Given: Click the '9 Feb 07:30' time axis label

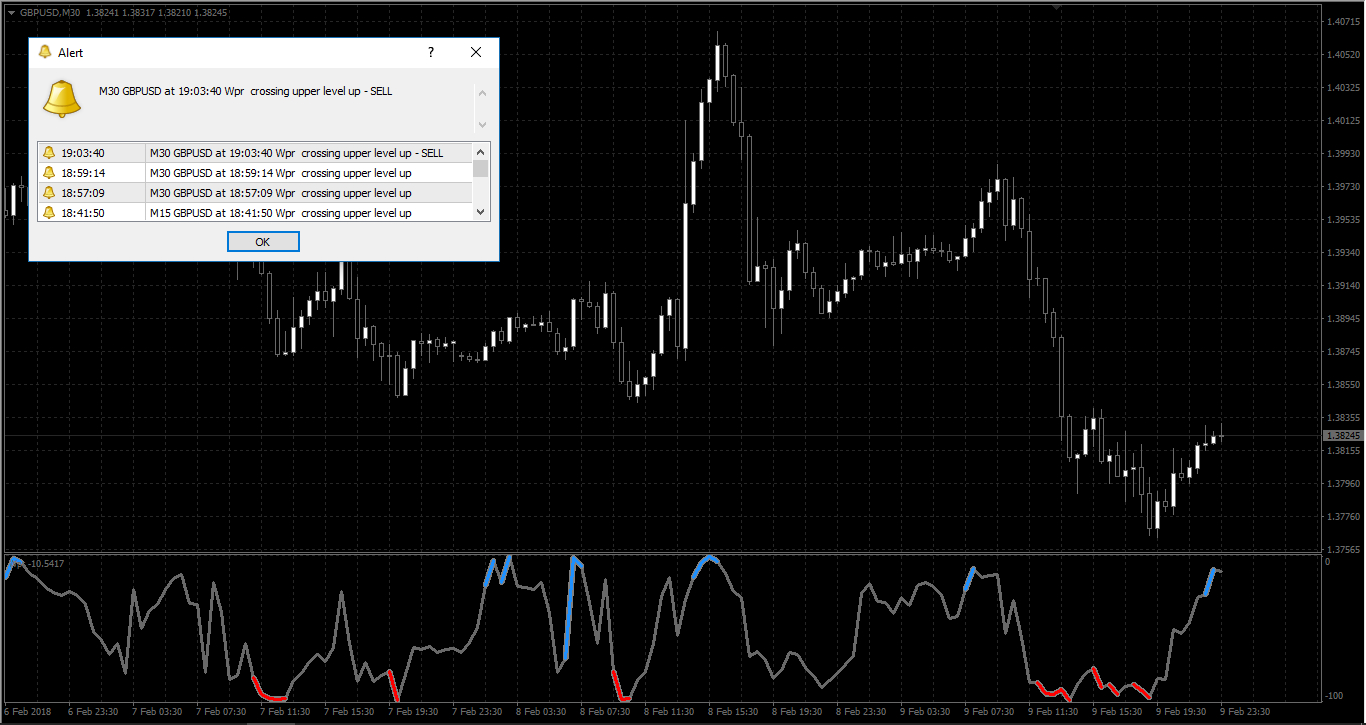Looking at the screenshot, I should [x=990, y=712].
